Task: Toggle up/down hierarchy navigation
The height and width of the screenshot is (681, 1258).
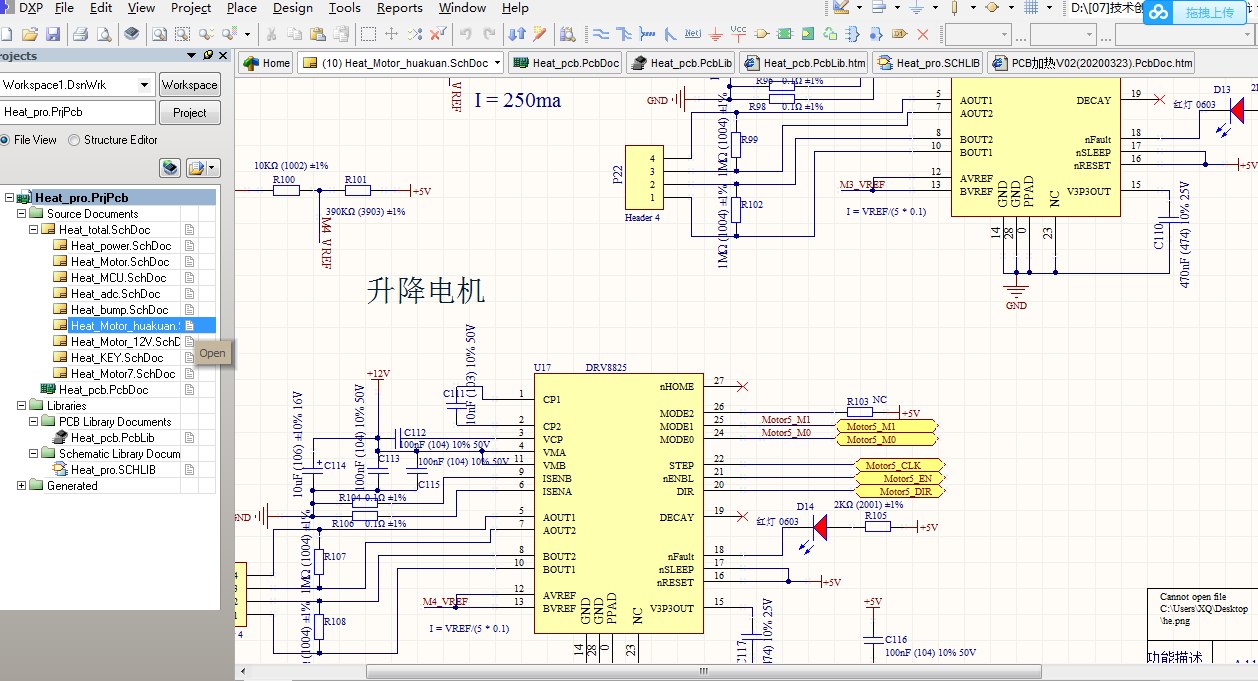Action: pos(516,34)
